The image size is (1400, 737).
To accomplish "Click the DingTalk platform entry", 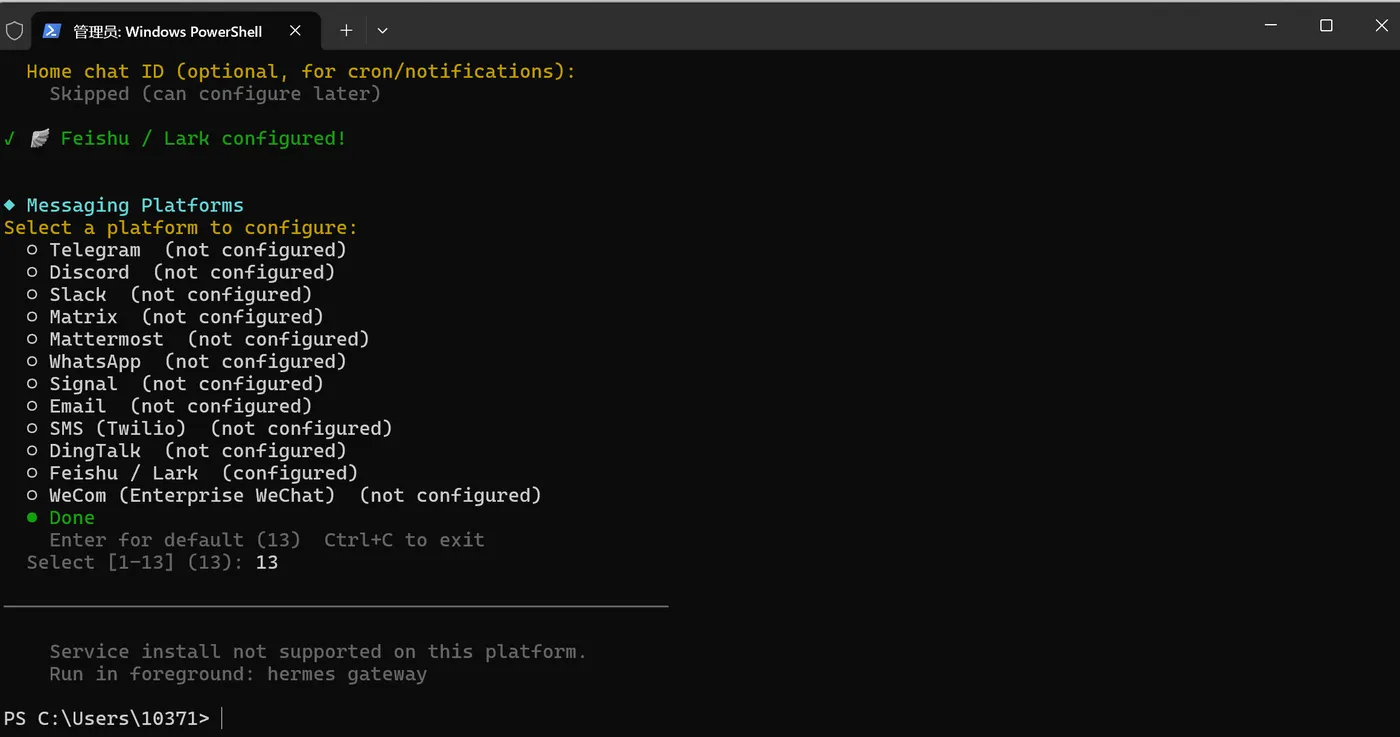I will [95, 451].
